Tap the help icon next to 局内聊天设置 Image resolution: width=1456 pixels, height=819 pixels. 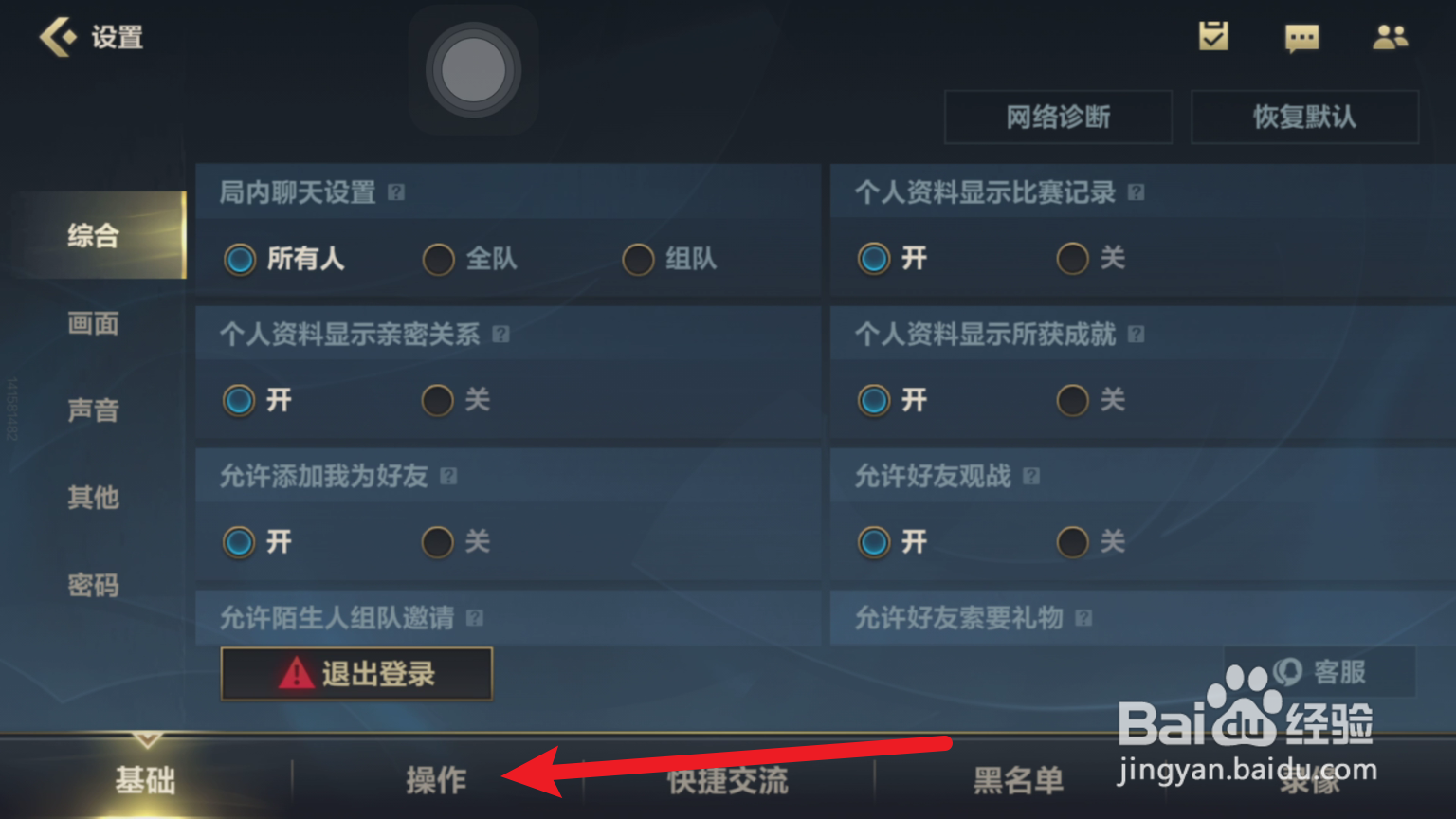pos(396,192)
